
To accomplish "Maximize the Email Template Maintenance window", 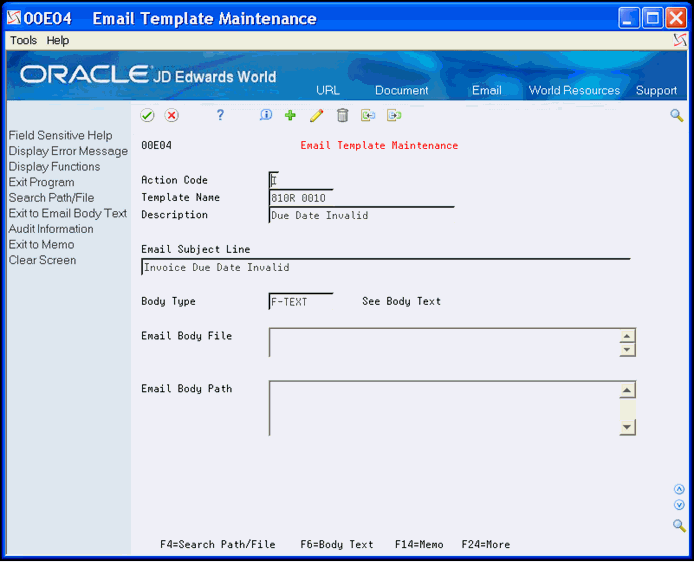I will click(652, 19).
